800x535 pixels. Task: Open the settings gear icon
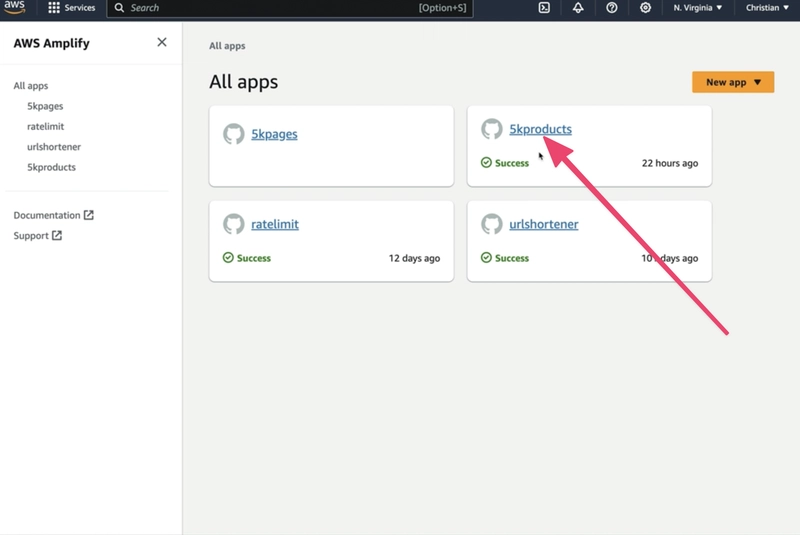pos(645,8)
